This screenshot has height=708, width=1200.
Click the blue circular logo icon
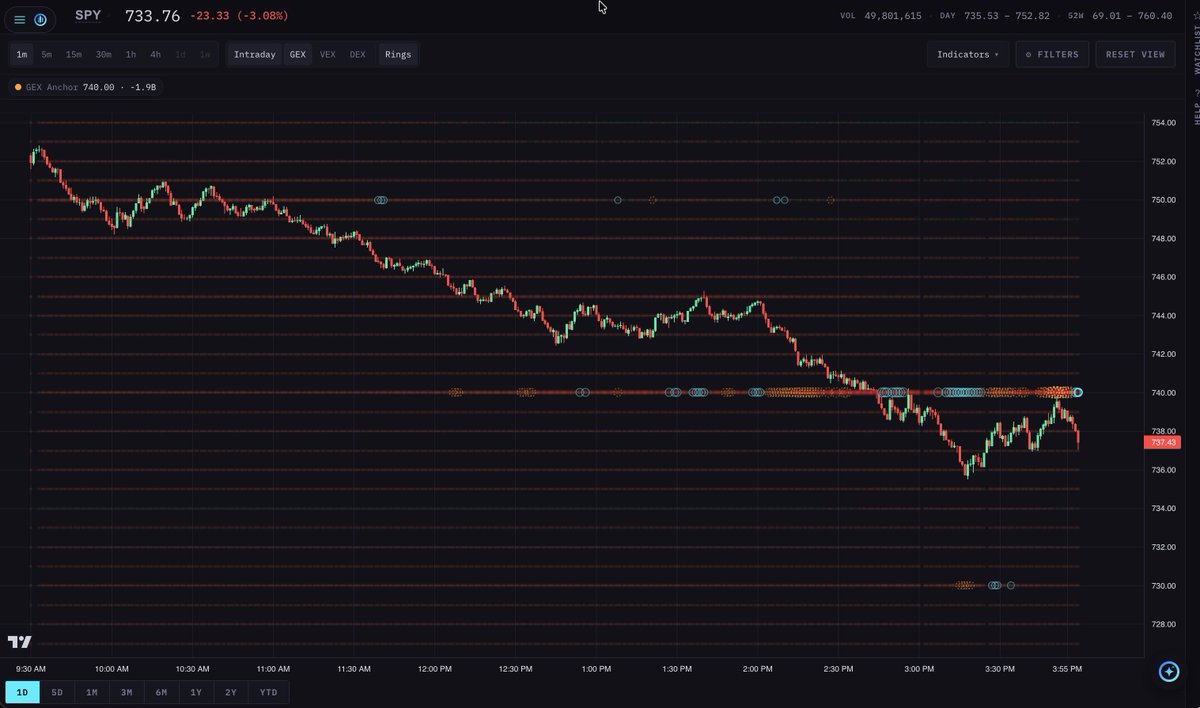pos(40,19)
